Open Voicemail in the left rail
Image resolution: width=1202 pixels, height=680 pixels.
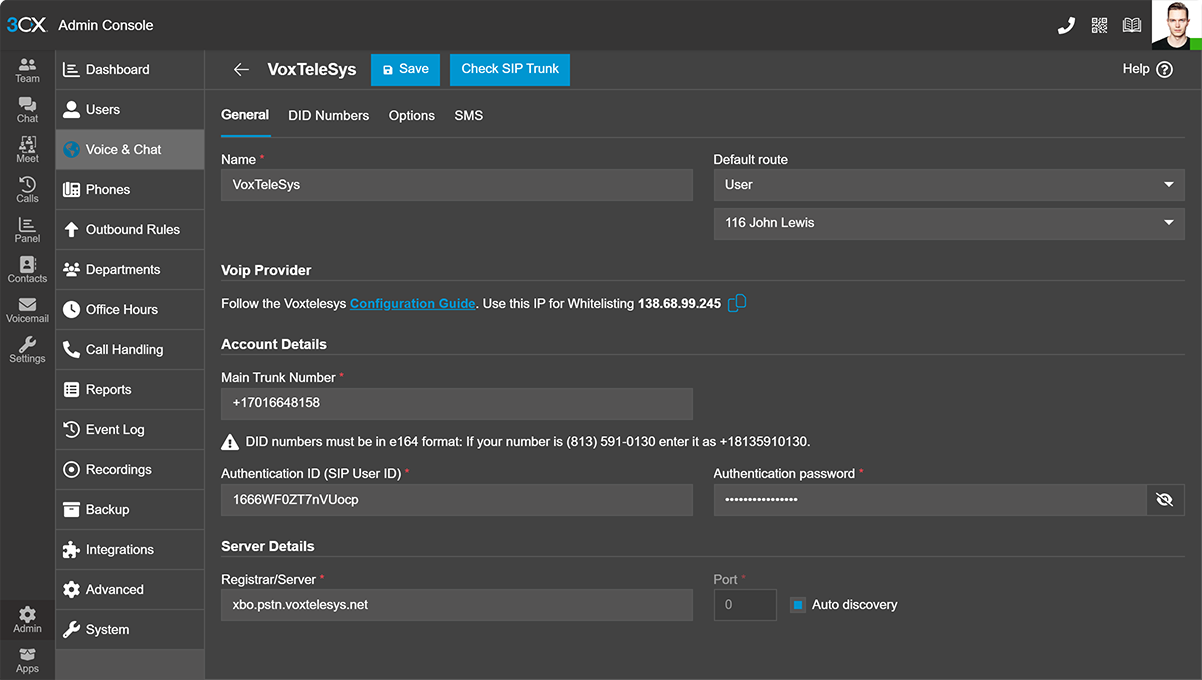(x=27, y=310)
